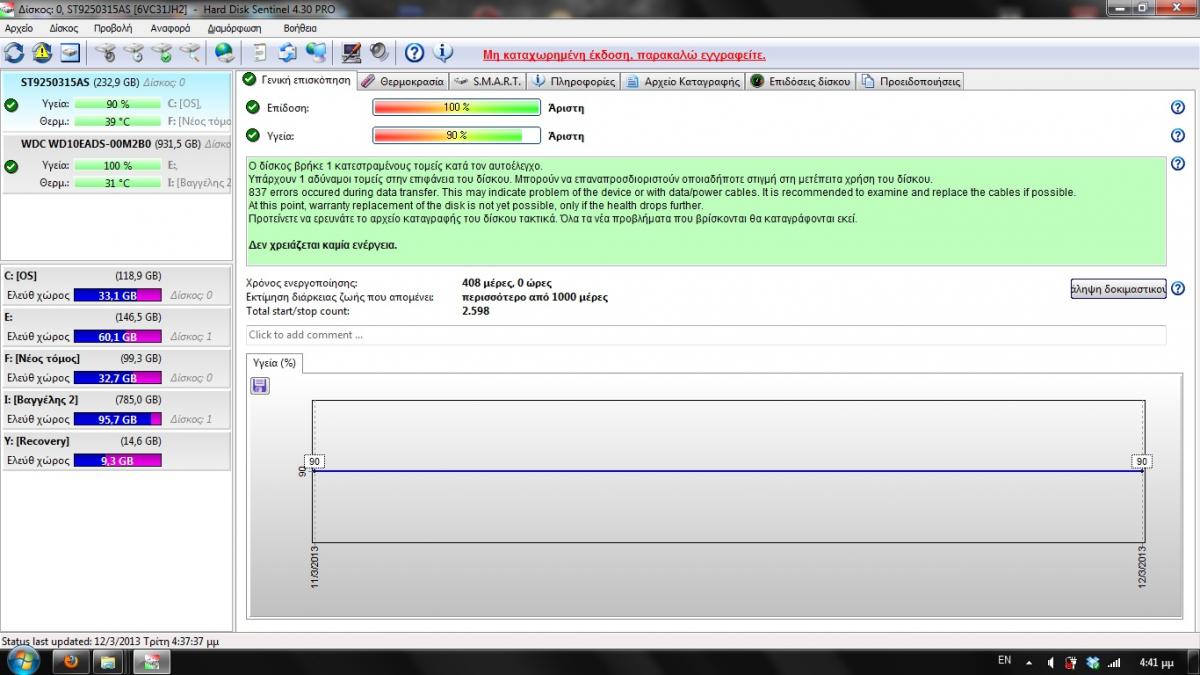1200x675 pixels.
Task: Open Firefox from the taskbar
Action: click(x=70, y=661)
